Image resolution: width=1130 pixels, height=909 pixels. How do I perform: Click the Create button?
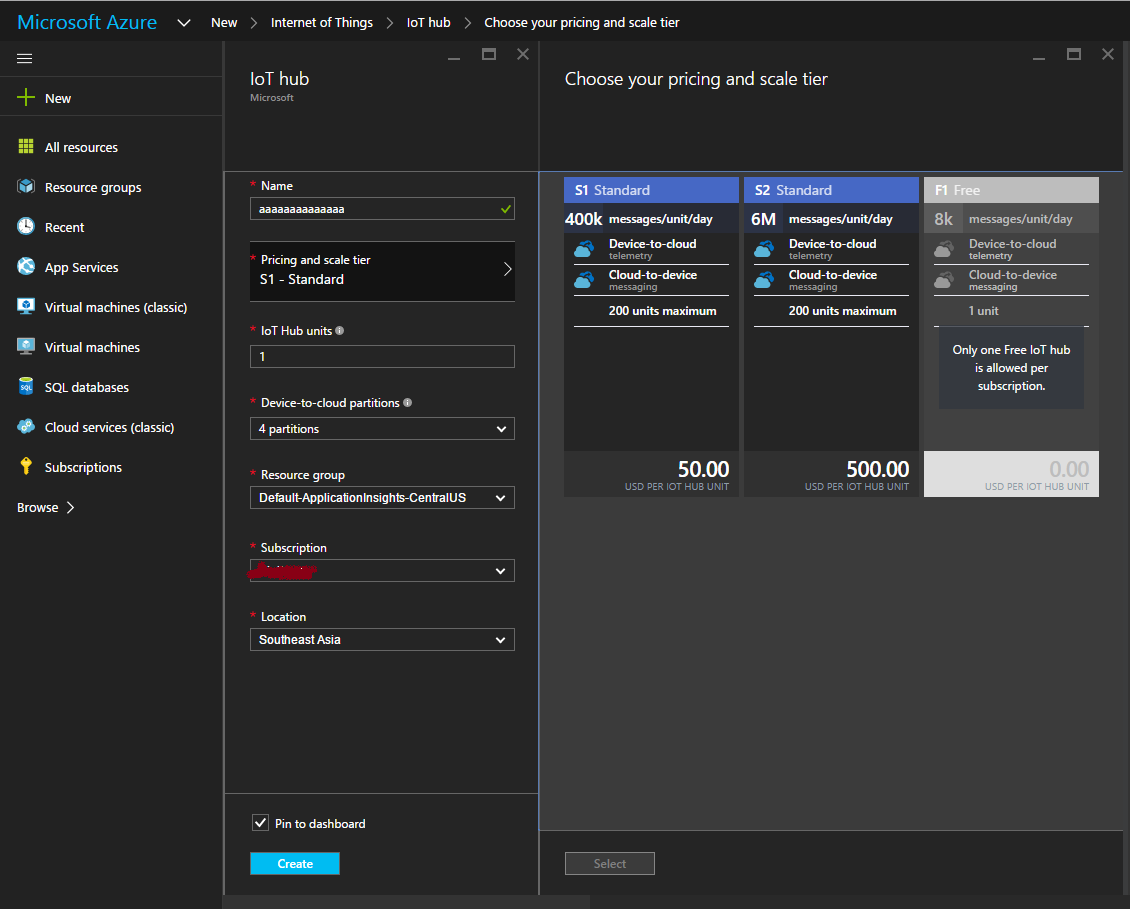[295, 863]
